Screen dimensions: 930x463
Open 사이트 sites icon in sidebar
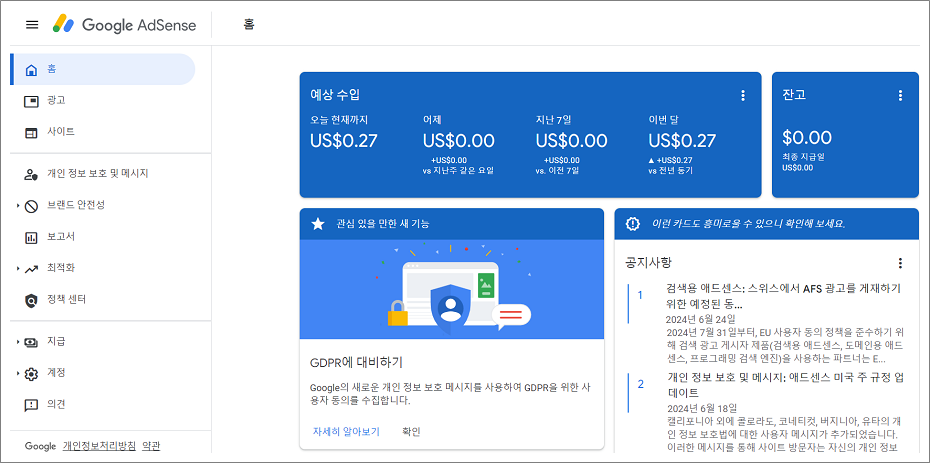31,132
